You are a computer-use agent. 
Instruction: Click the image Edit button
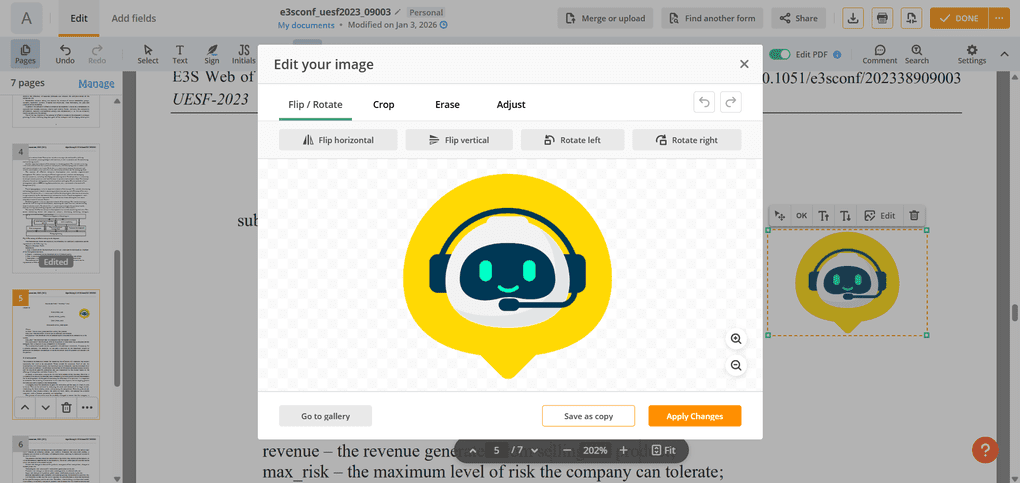click(880, 215)
